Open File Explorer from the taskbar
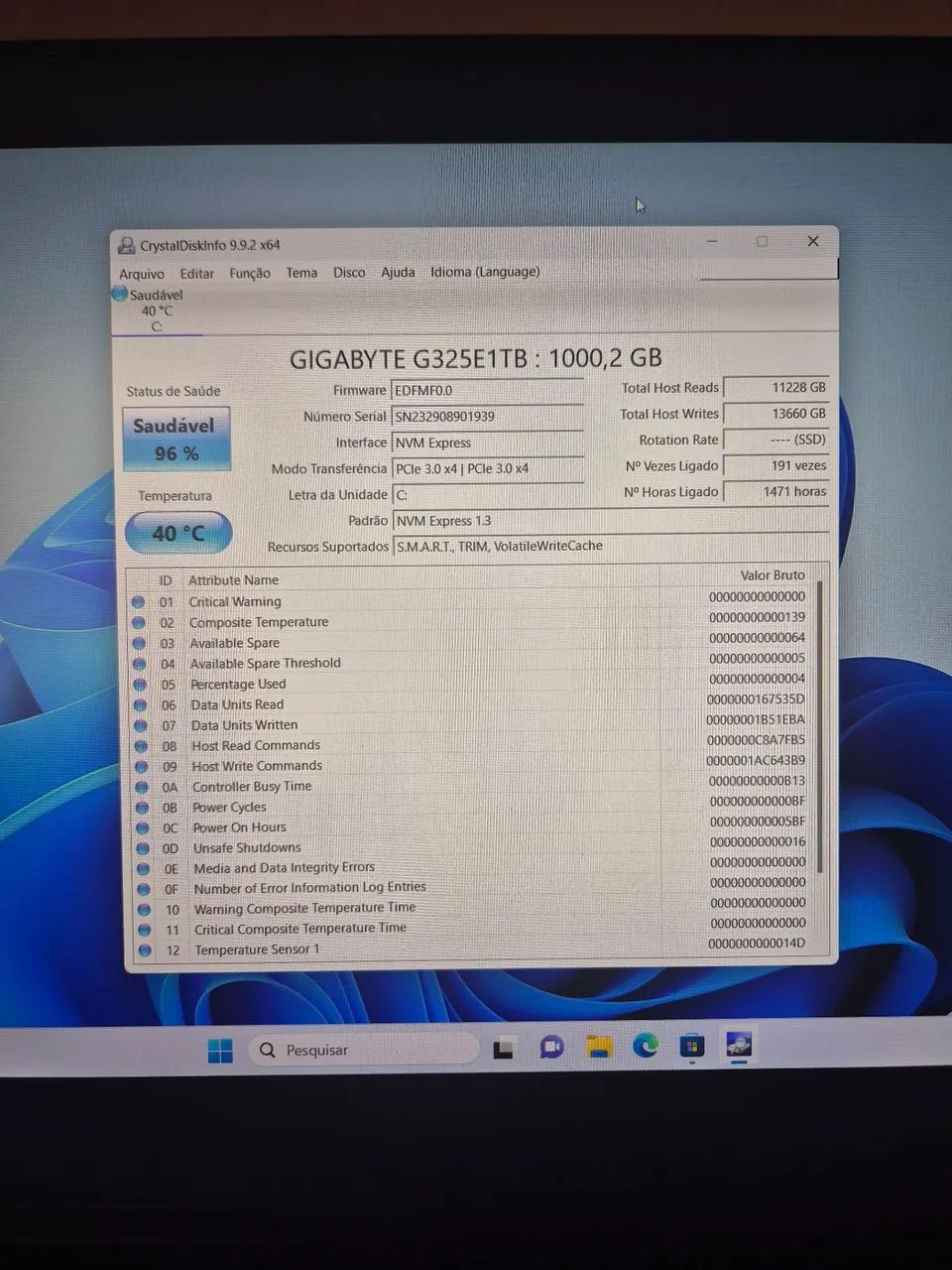This screenshot has height=1270, width=952. click(598, 1046)
